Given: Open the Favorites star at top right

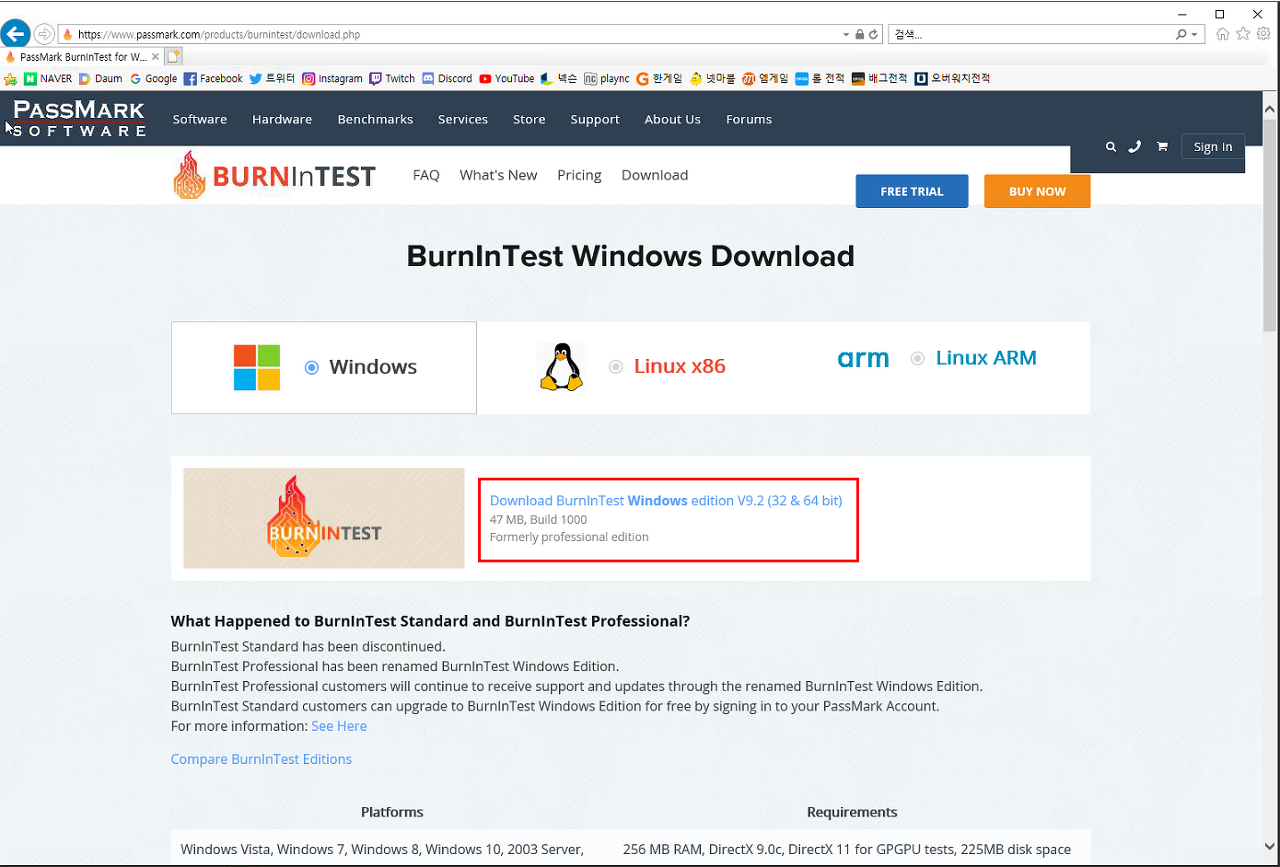Looking at the screenshot, I should point(1243,34).
